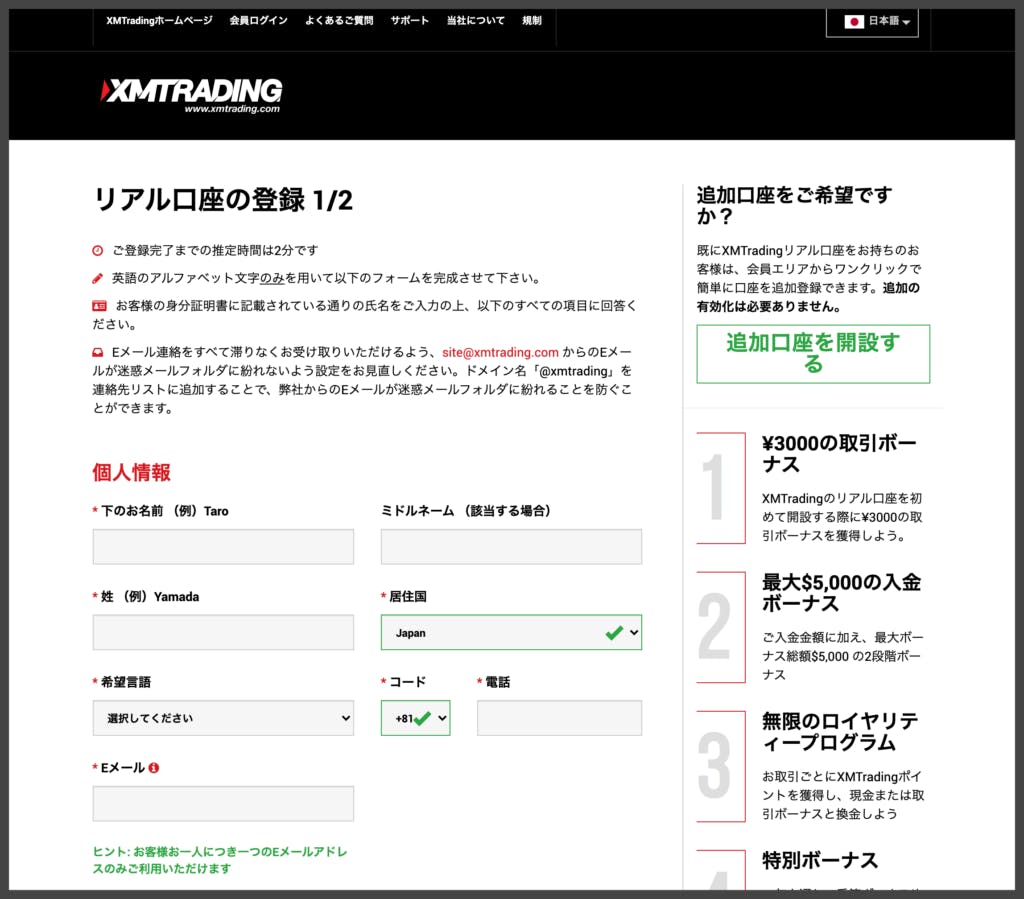This screenshot has height=899, width=1024.
Task: Focus the 電話 input field
Action: [x=559, y=718]
